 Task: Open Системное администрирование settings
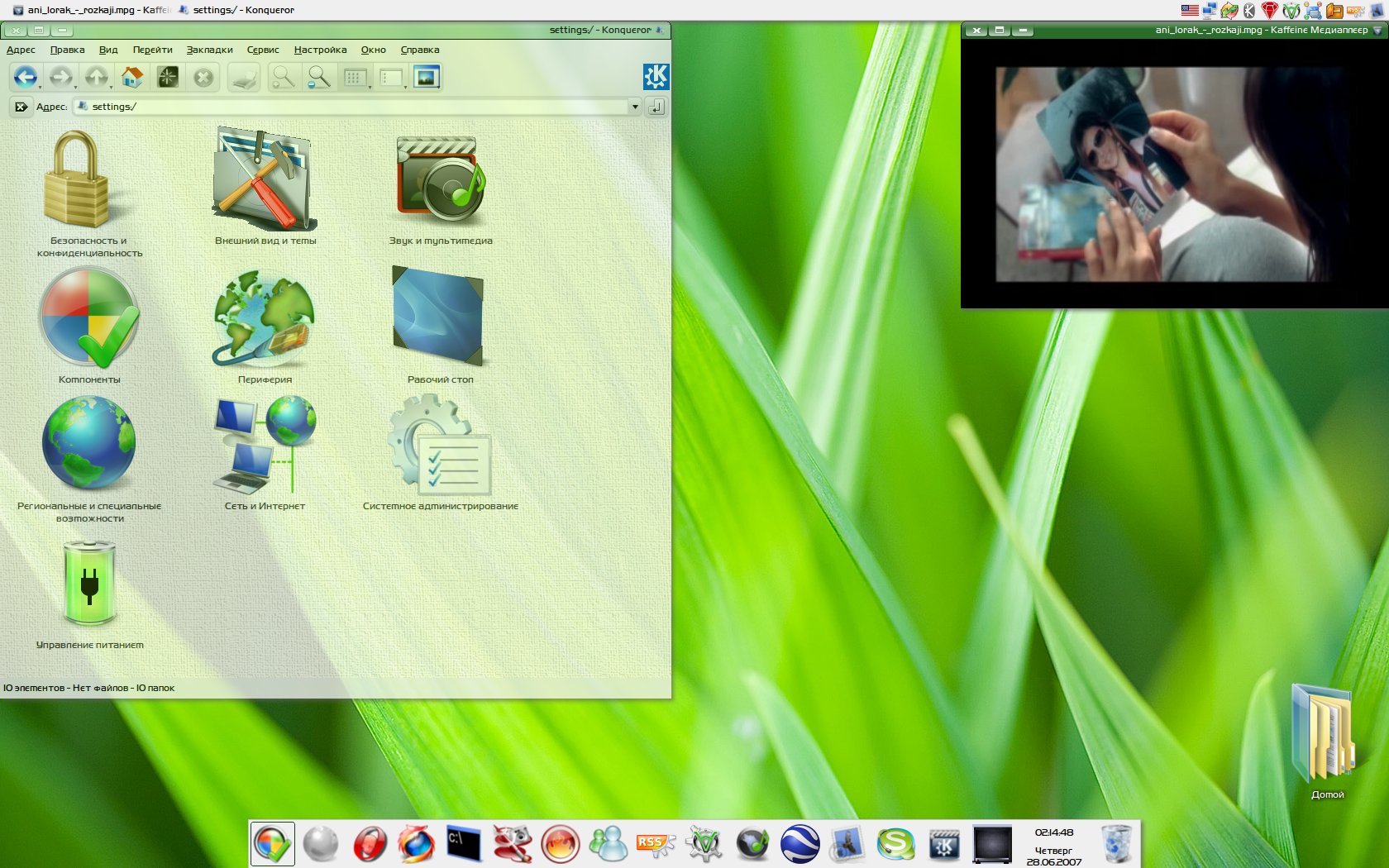(x=441, y=453)
